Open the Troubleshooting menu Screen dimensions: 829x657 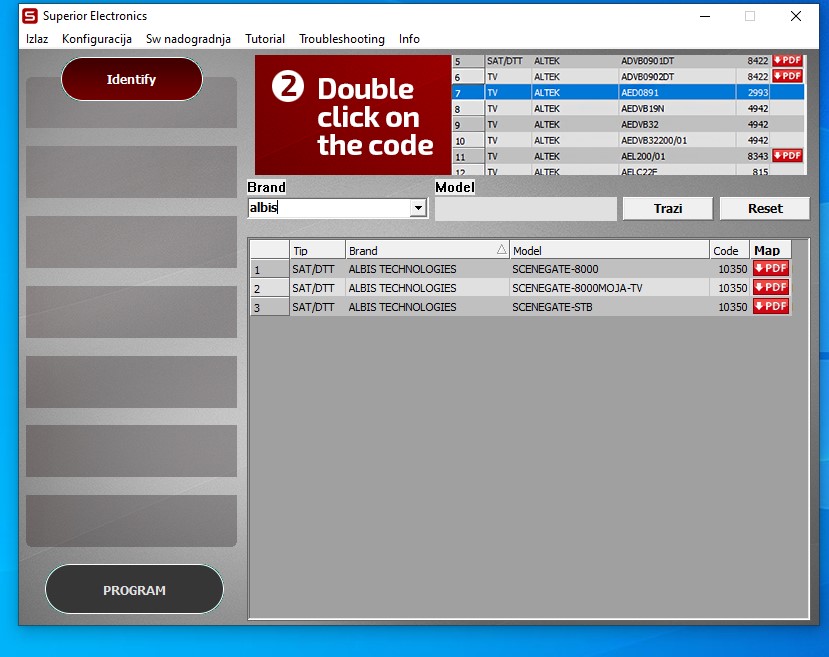(x=342, y=39)
